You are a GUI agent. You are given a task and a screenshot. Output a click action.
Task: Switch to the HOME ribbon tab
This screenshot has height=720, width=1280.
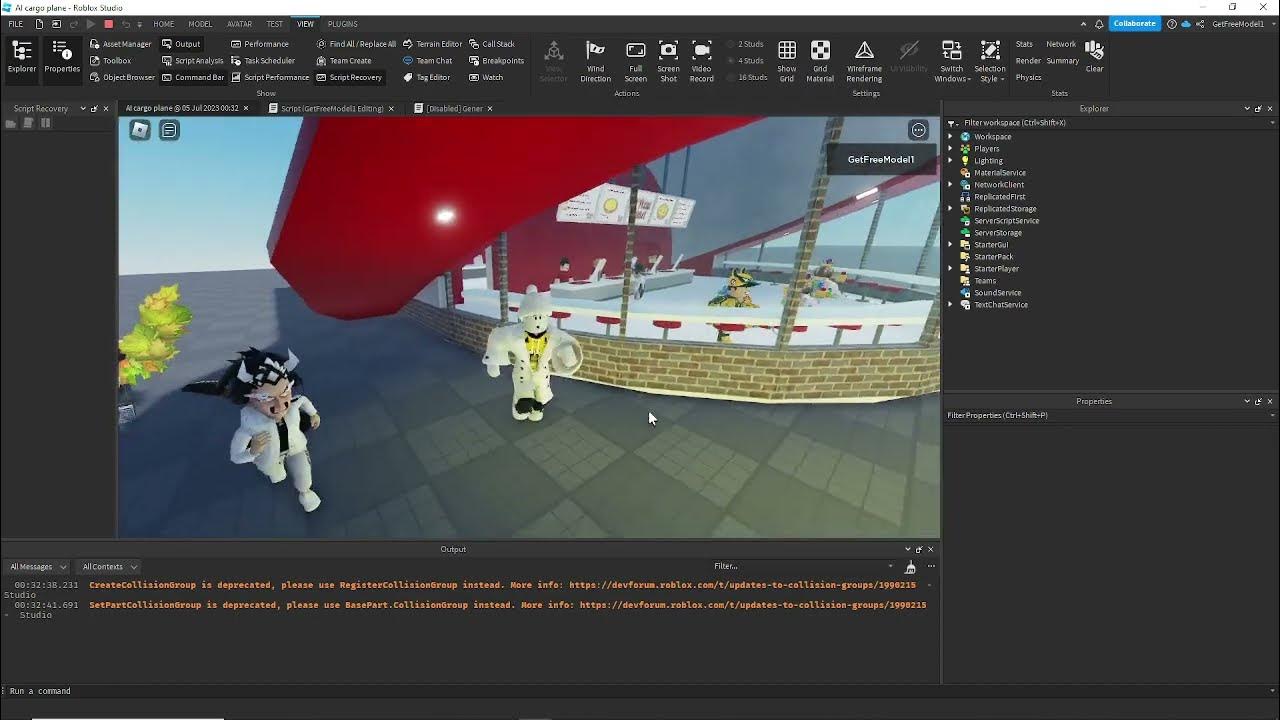(x=163, y=24)
